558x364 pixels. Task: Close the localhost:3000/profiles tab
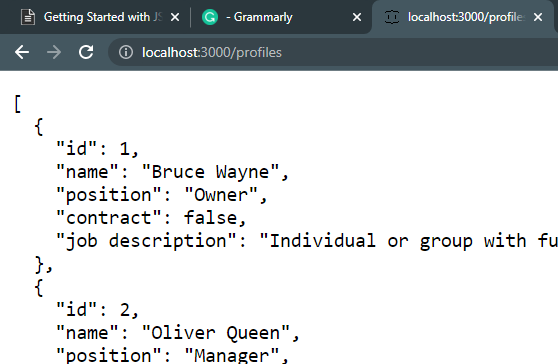(538, 17)
